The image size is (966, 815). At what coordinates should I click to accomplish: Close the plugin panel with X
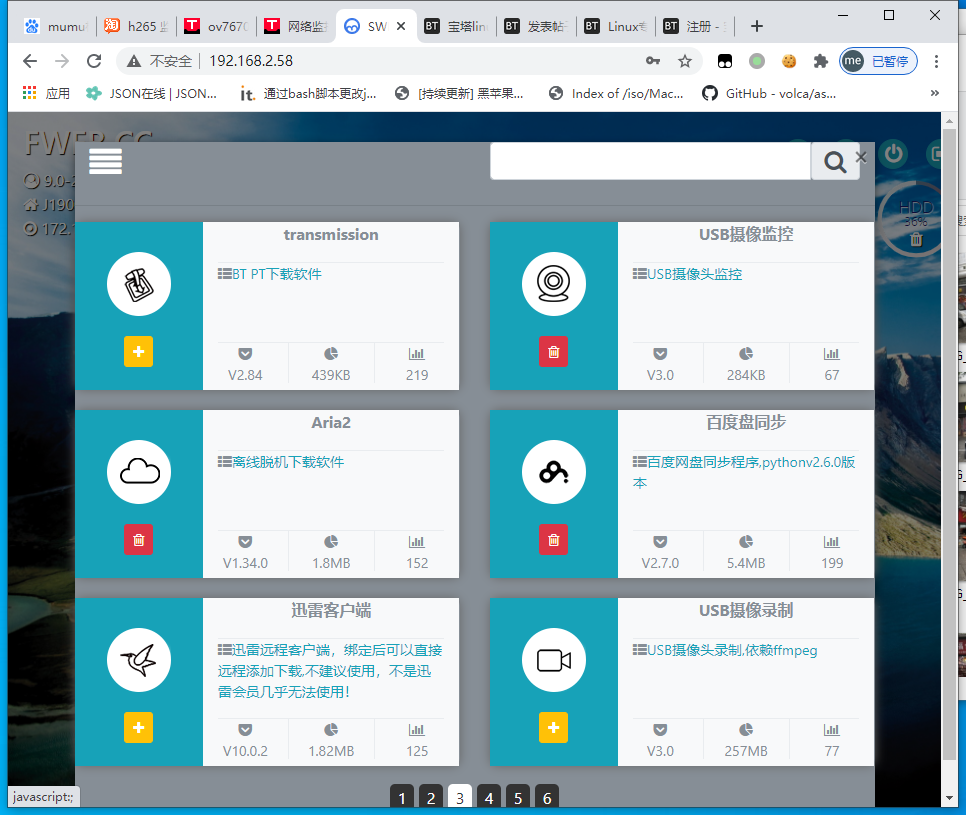861,157
